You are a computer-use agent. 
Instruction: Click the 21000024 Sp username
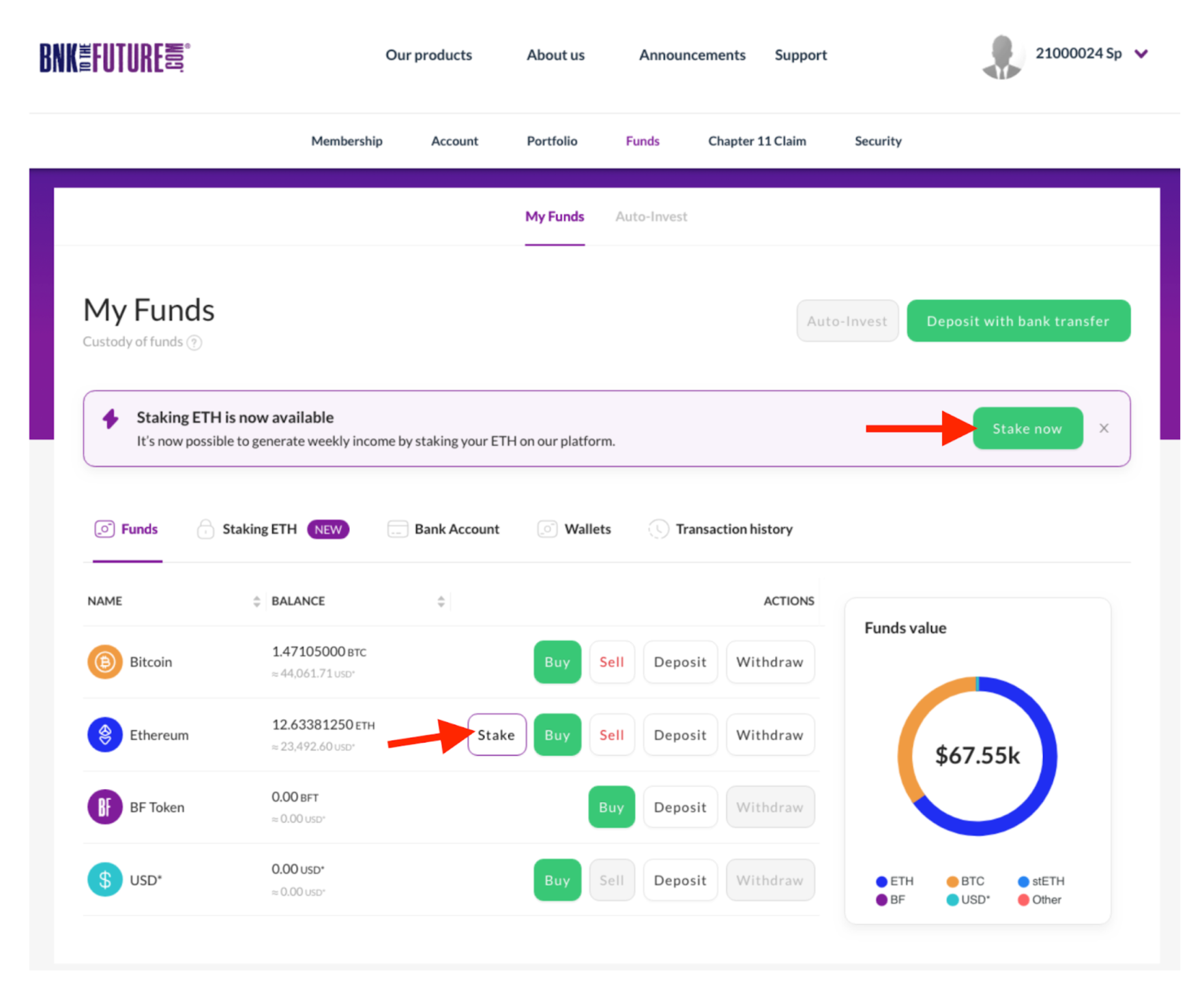[1078, 54]
